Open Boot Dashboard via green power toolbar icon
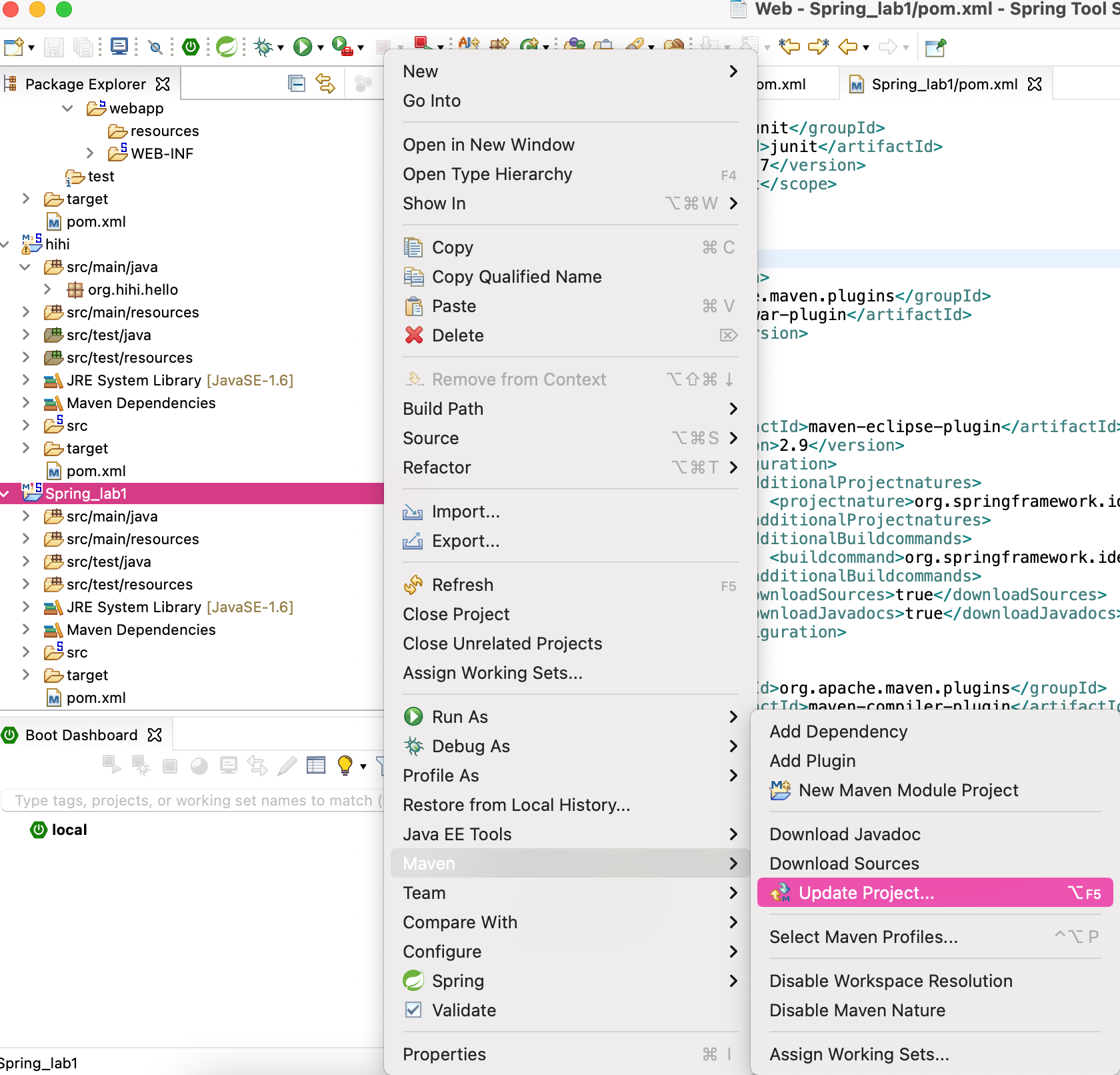This screenshot has width=1120, height=1075. (191, 47)
